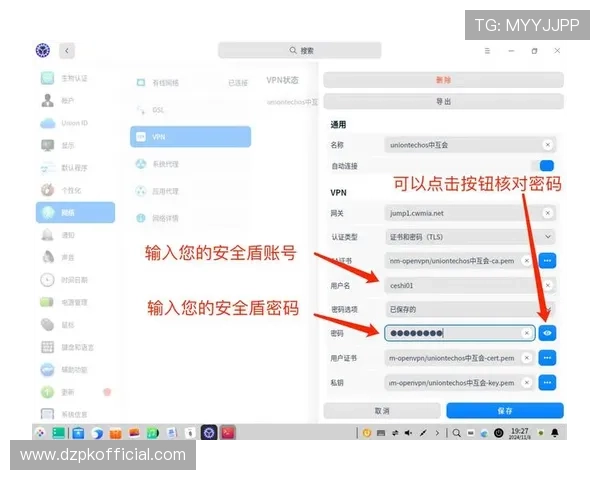Viewport: 600px width, 480px height.
Task: Open the 键盘和语言 keyboard icon
Action: point(47,347)
